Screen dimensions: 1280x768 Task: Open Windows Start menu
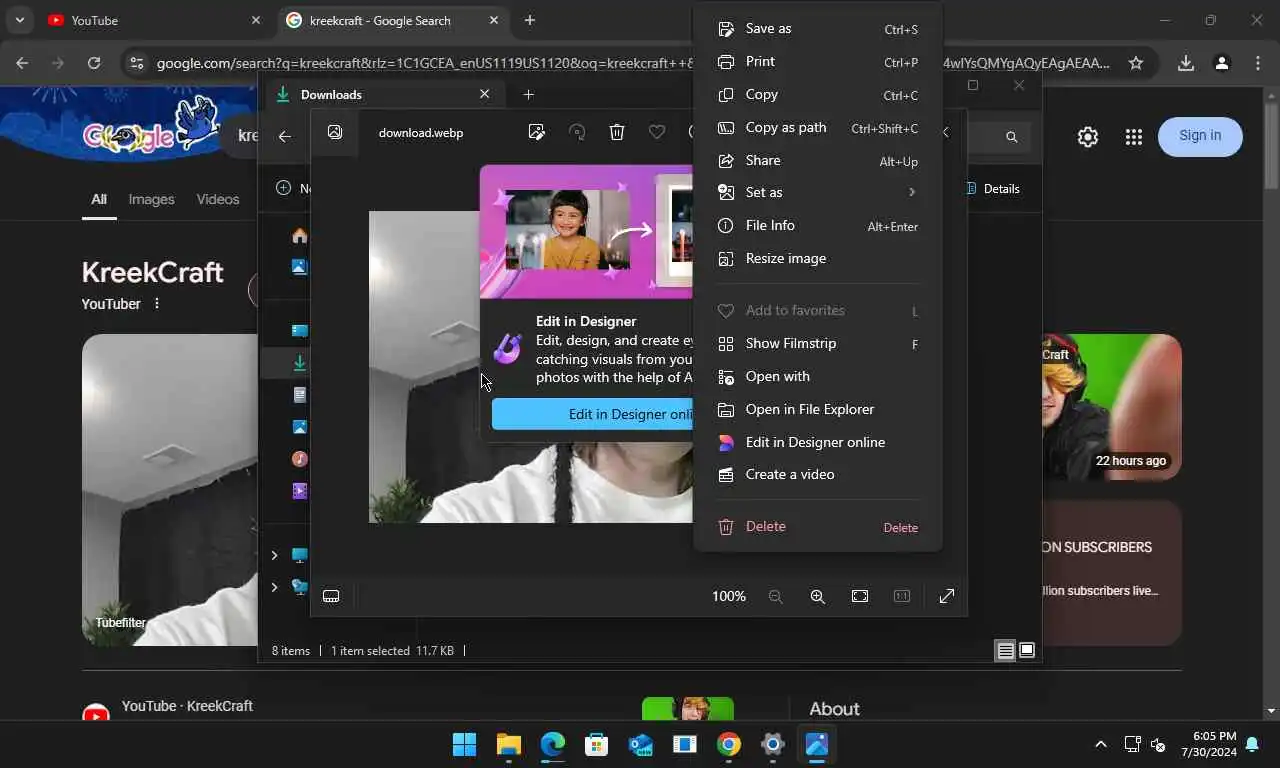click(x=465, y=744)
